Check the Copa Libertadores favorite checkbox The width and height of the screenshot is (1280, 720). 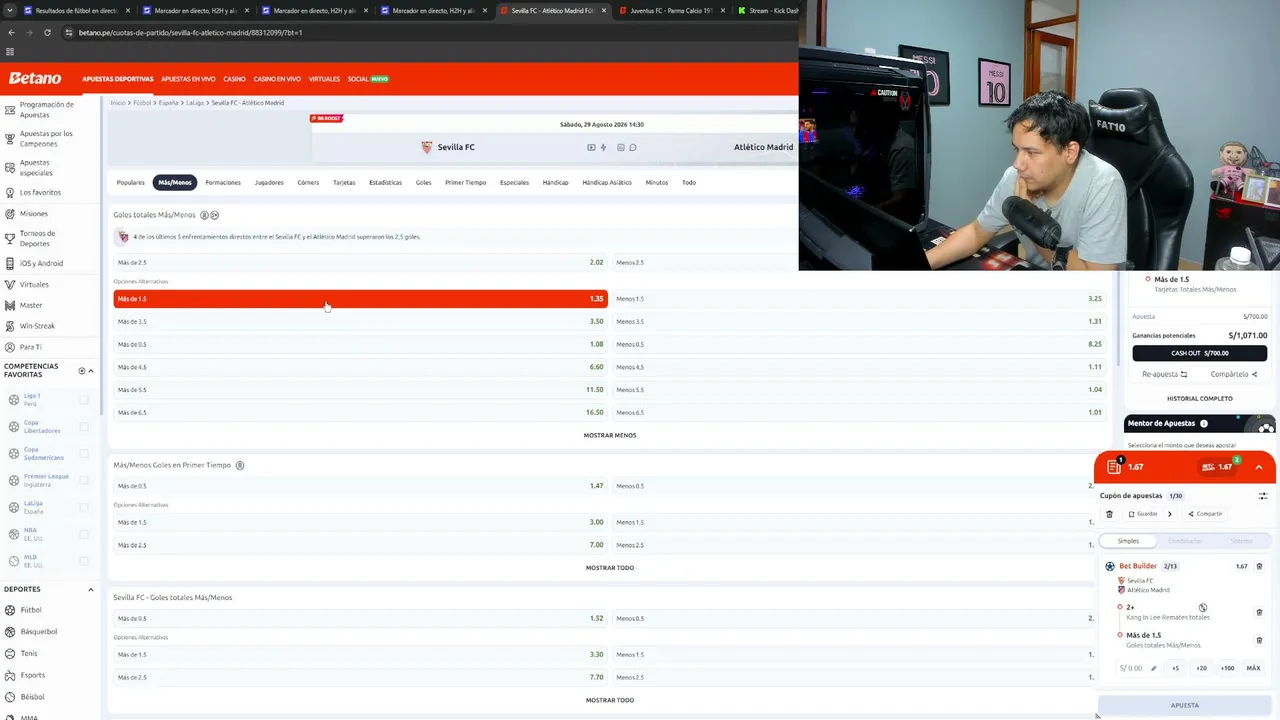[x=84, y=427]
